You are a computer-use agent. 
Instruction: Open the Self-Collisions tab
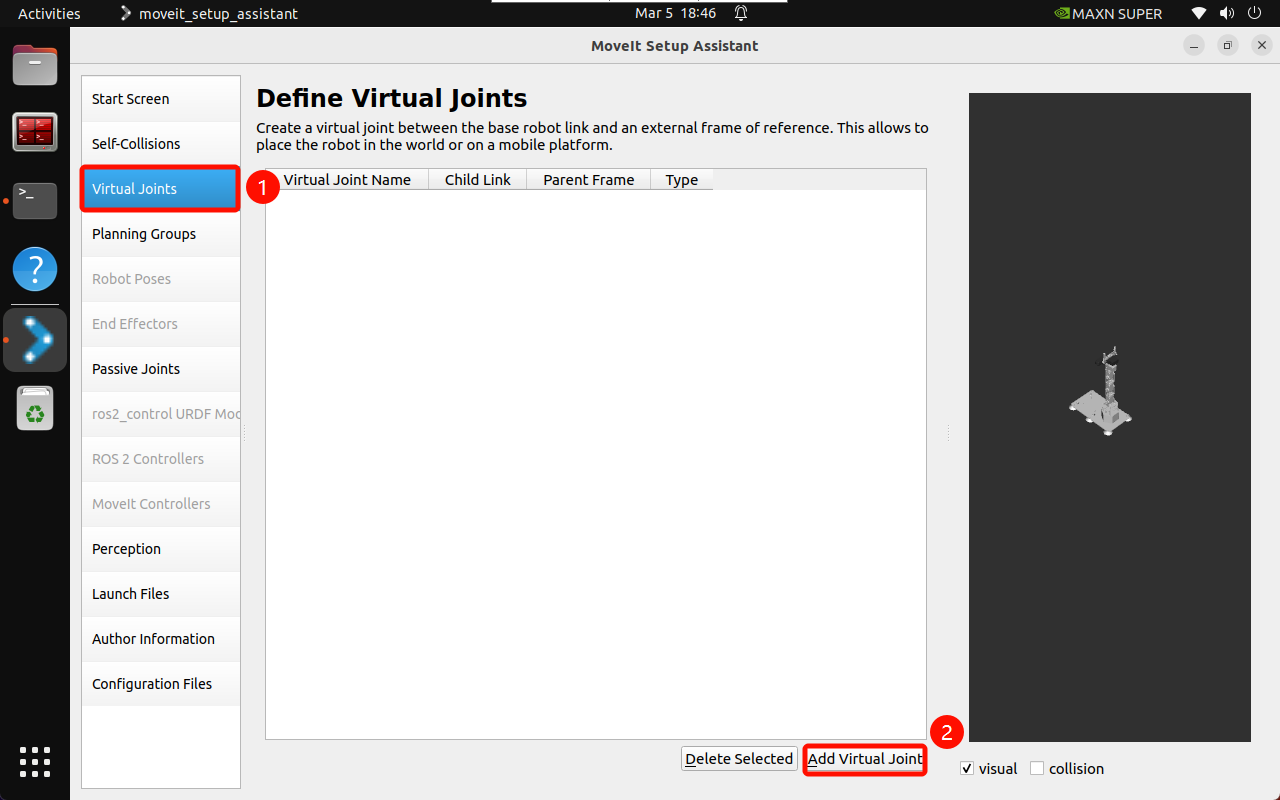[161, 144]
